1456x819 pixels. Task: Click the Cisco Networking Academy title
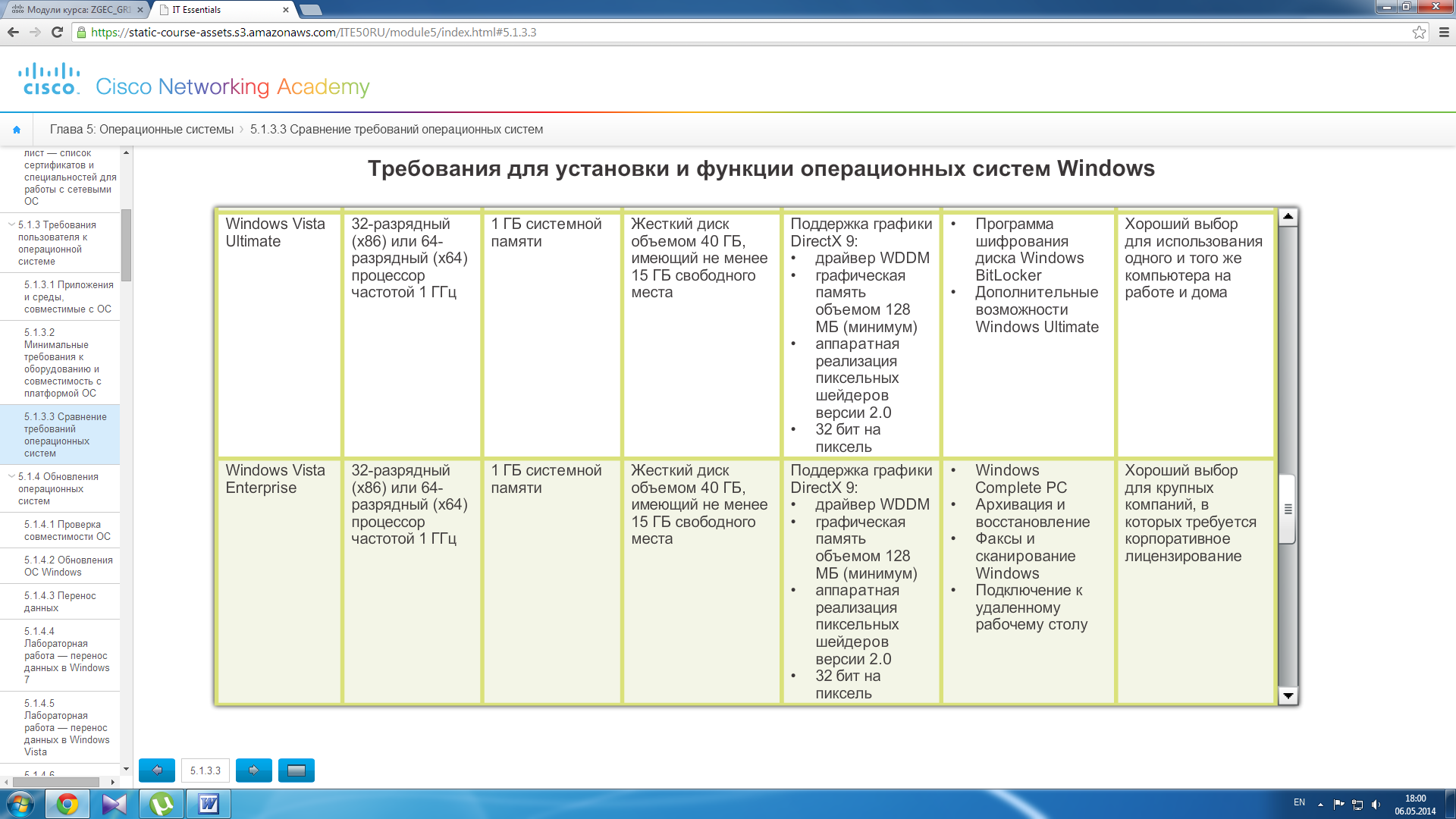point(233,86)
